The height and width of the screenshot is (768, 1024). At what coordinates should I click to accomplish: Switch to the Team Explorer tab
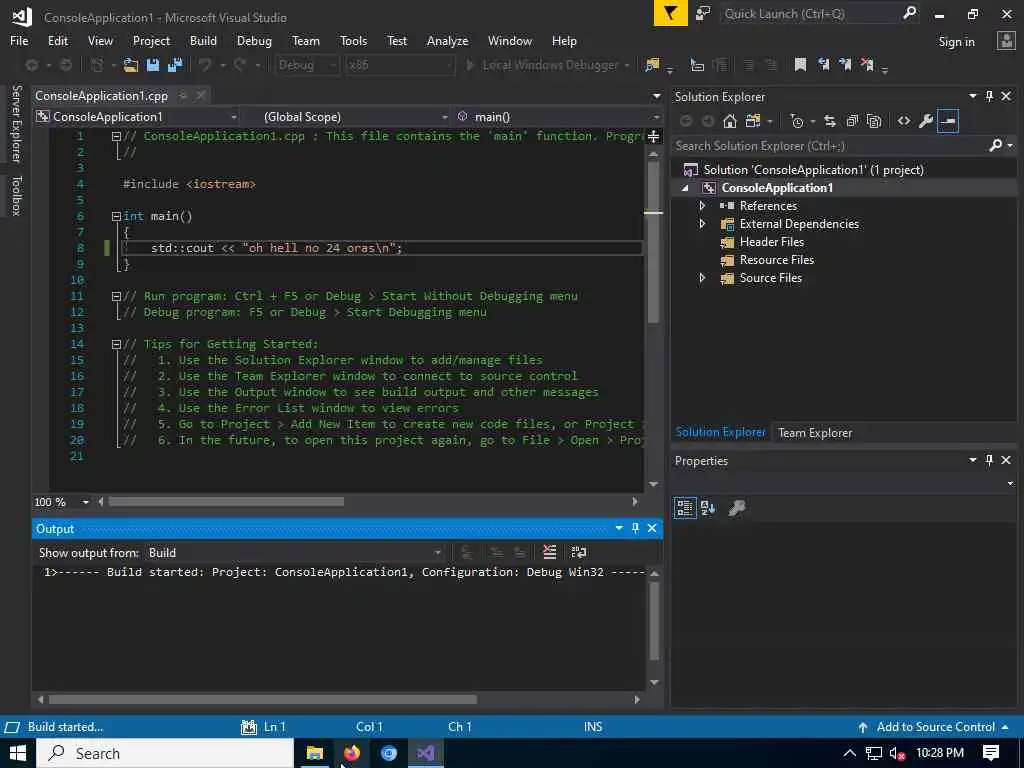pyautogui.click(x=814, y=433)
